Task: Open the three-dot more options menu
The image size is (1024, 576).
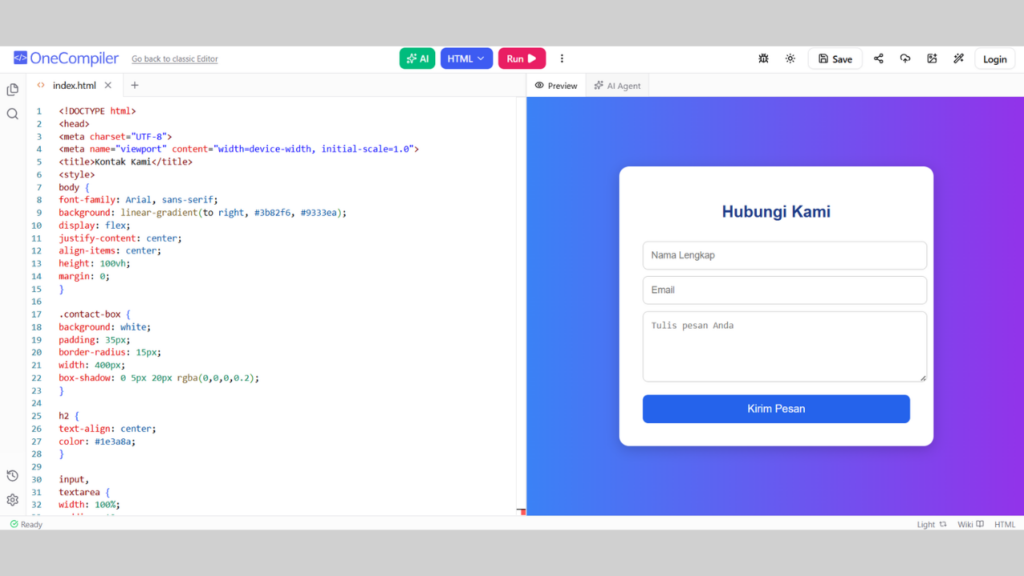Action: 562,59
